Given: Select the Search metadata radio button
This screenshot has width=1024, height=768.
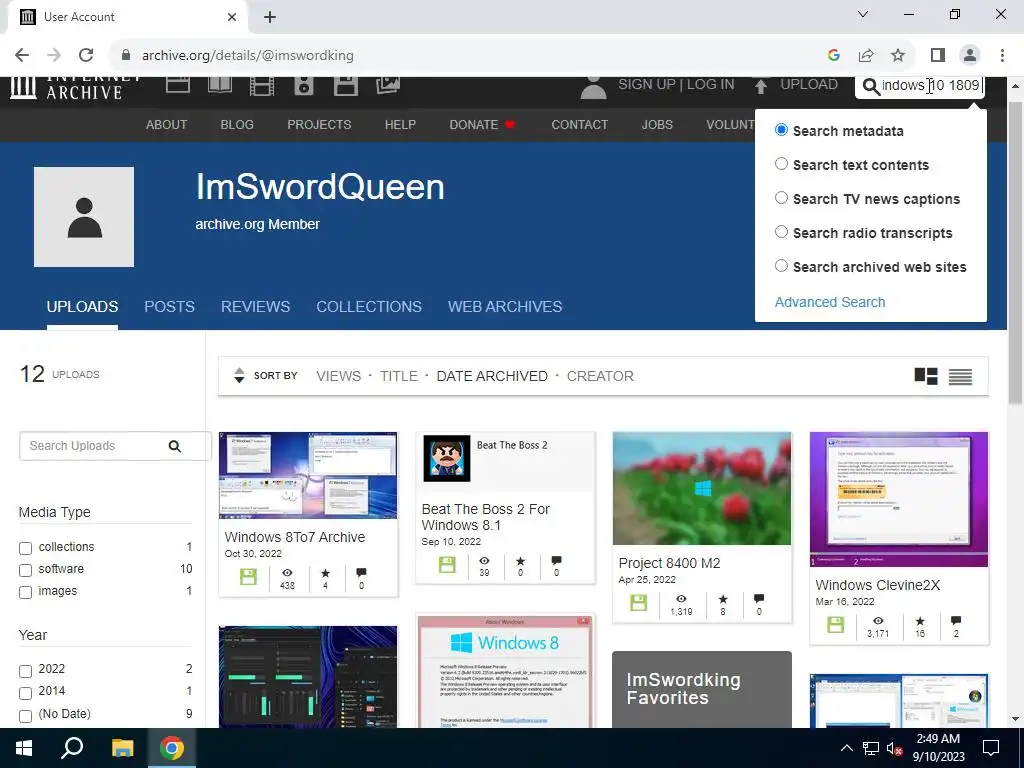Looking at the screenshot, I should click(781, 130).
